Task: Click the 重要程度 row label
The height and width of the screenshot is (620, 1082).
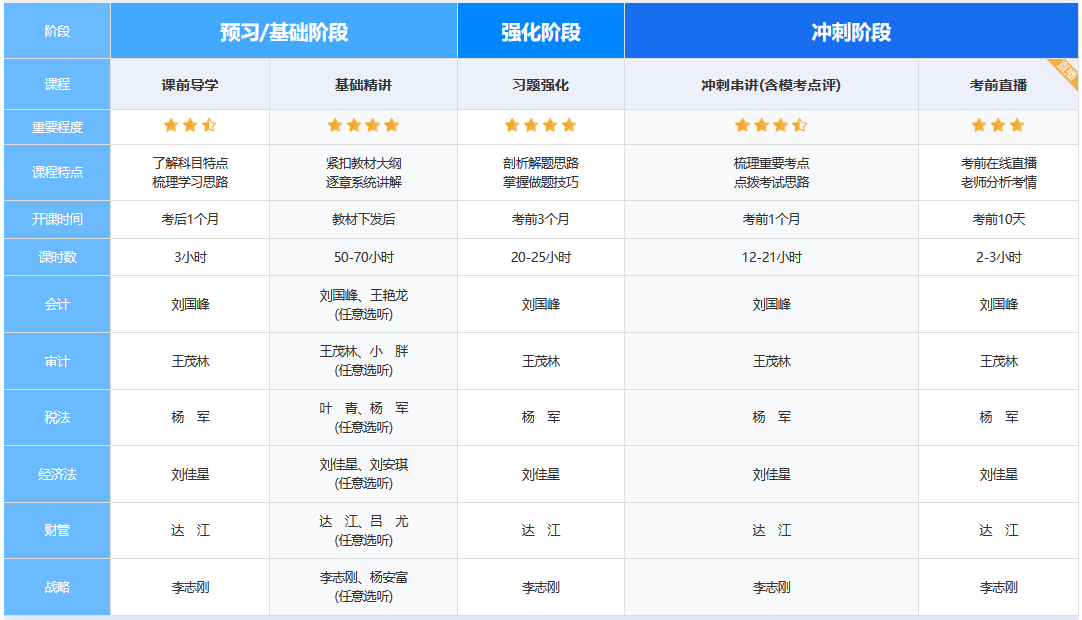Action: point(57,127)
